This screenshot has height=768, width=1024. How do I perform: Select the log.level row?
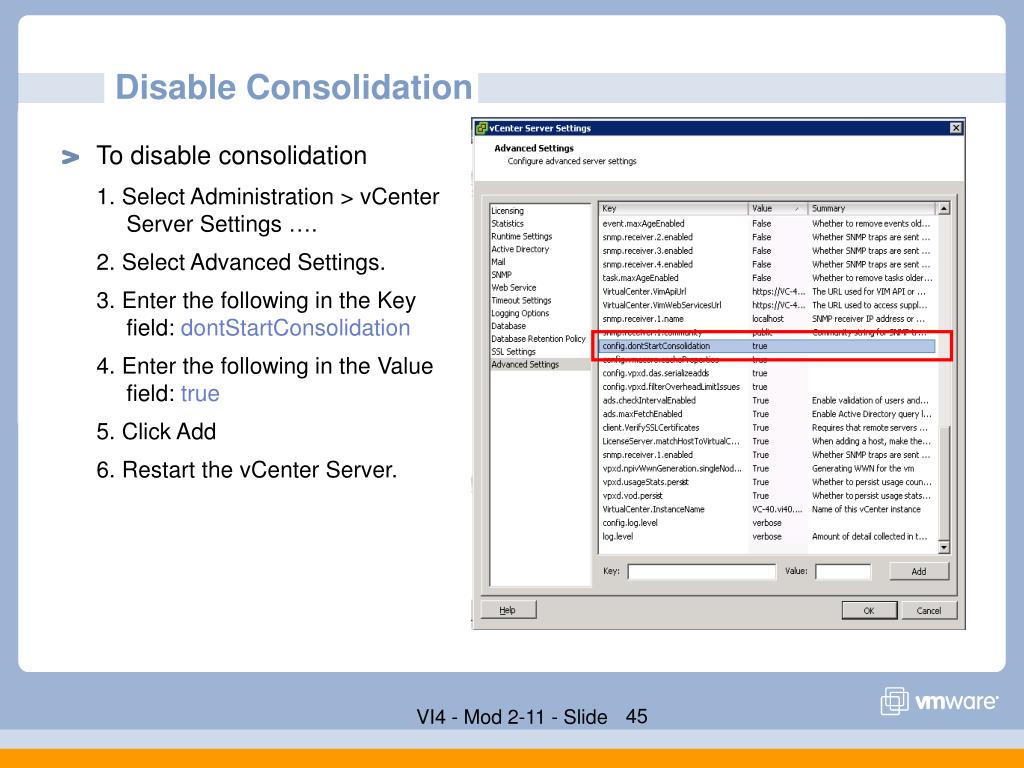pyautogui.click(x=767, y=537)
